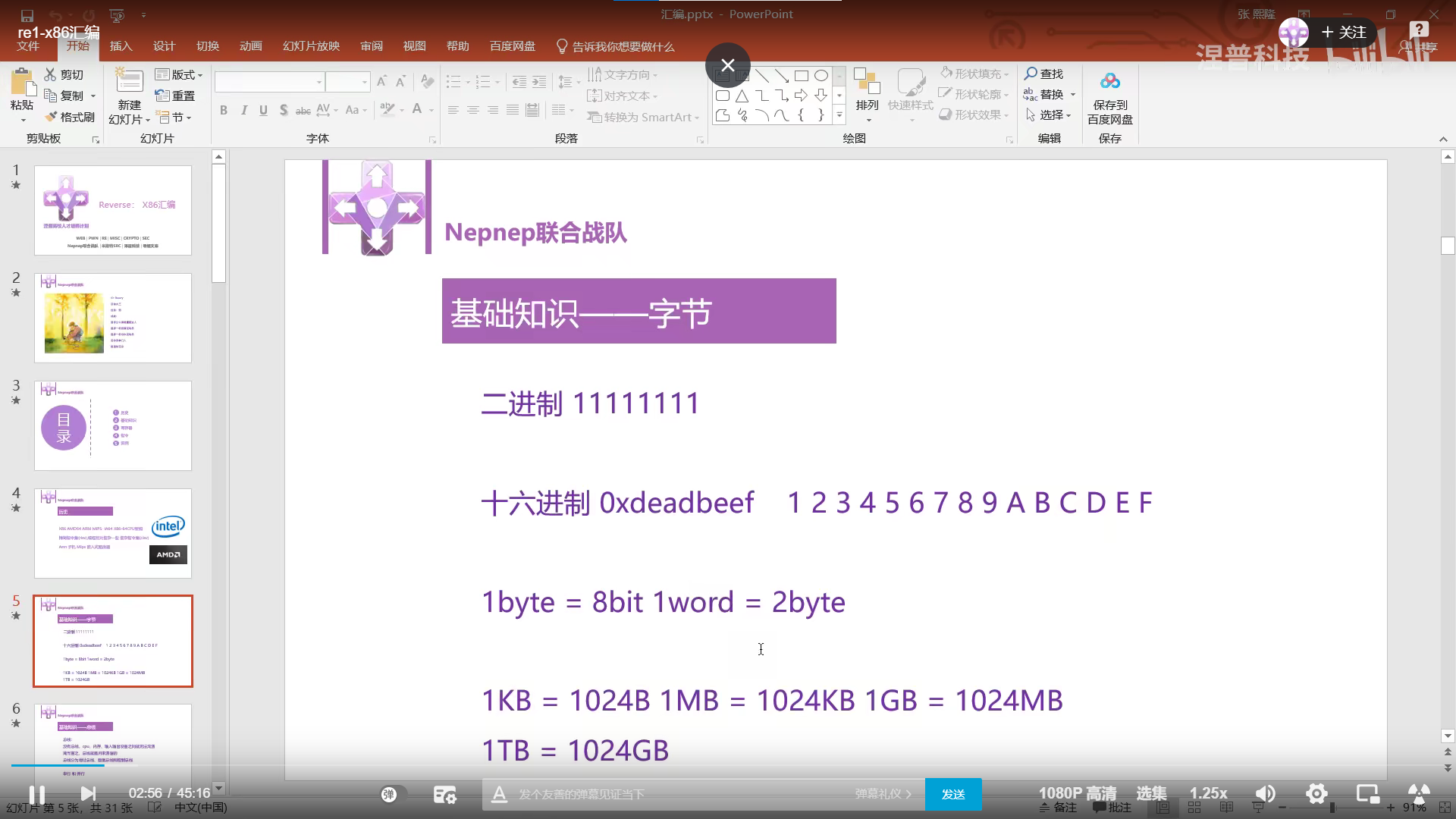Viewport: 1456px width, 819px height.
Task: Click the volume speaker icon
Action: pyautogui.click(x=1265, y=793)
